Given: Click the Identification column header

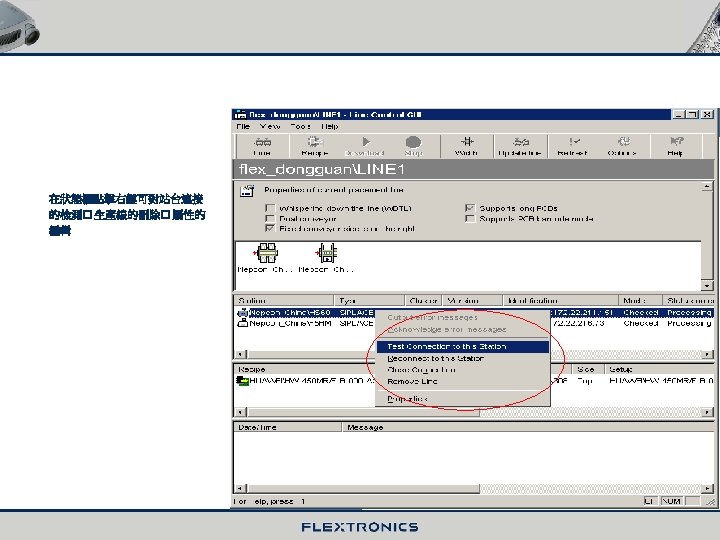Looking at the screenshot, I should pyautogui.click(x=561, y=301).
